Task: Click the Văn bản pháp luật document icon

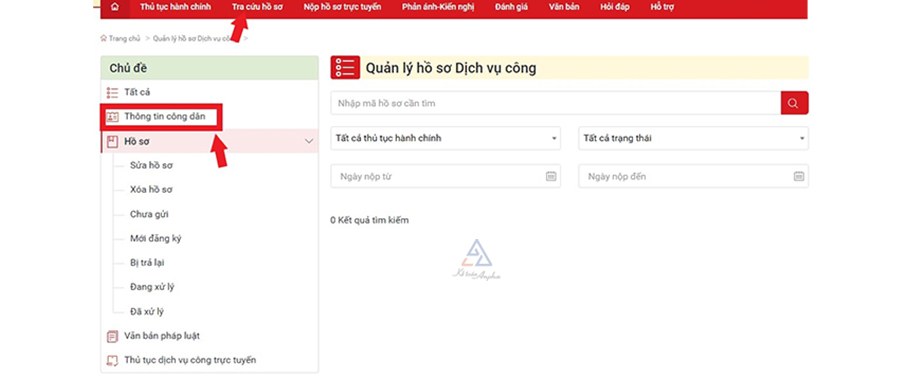Action: (112, 336)
